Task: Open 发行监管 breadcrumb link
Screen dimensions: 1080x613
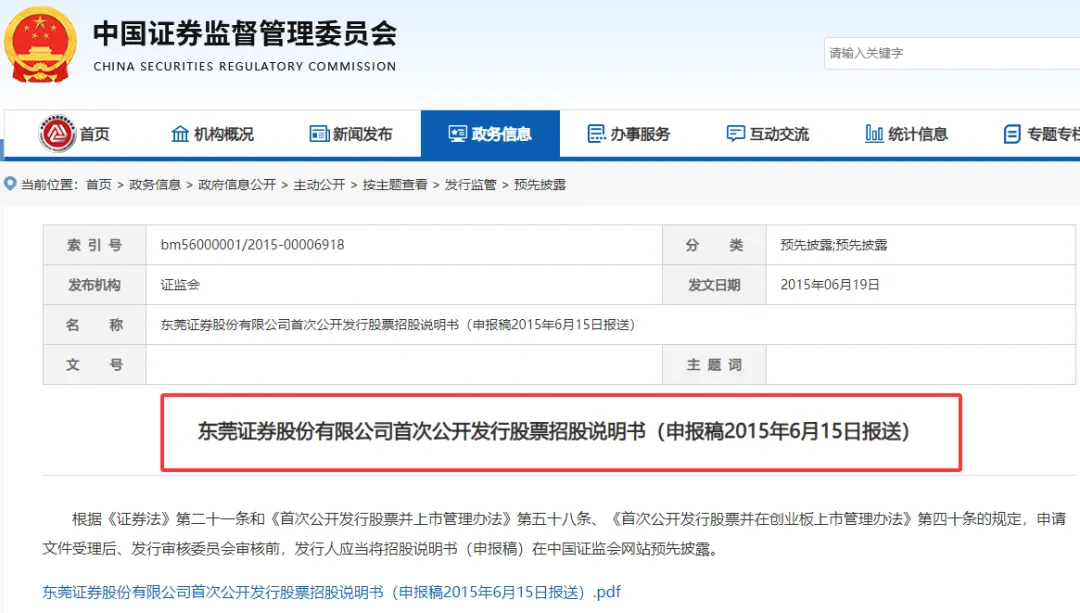Action: point(470,185)
